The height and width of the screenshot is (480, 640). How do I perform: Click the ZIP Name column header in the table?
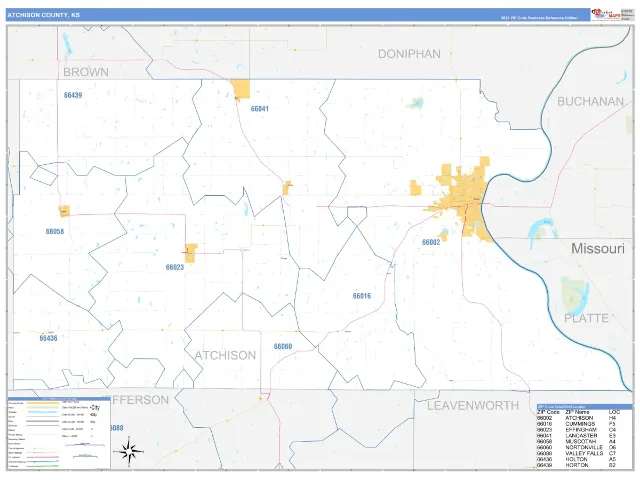577,412
